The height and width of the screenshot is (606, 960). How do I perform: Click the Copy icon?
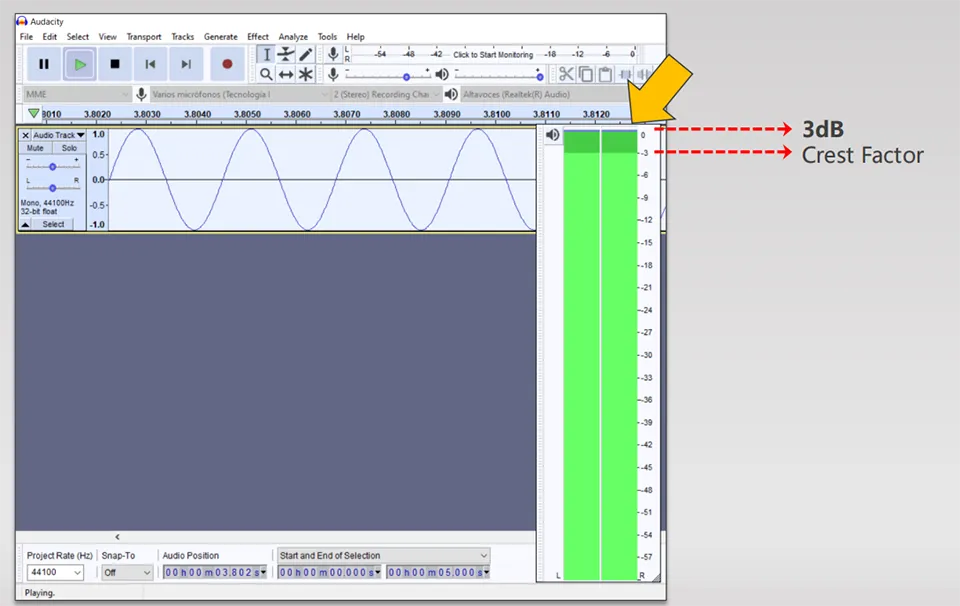pos(586,74)
